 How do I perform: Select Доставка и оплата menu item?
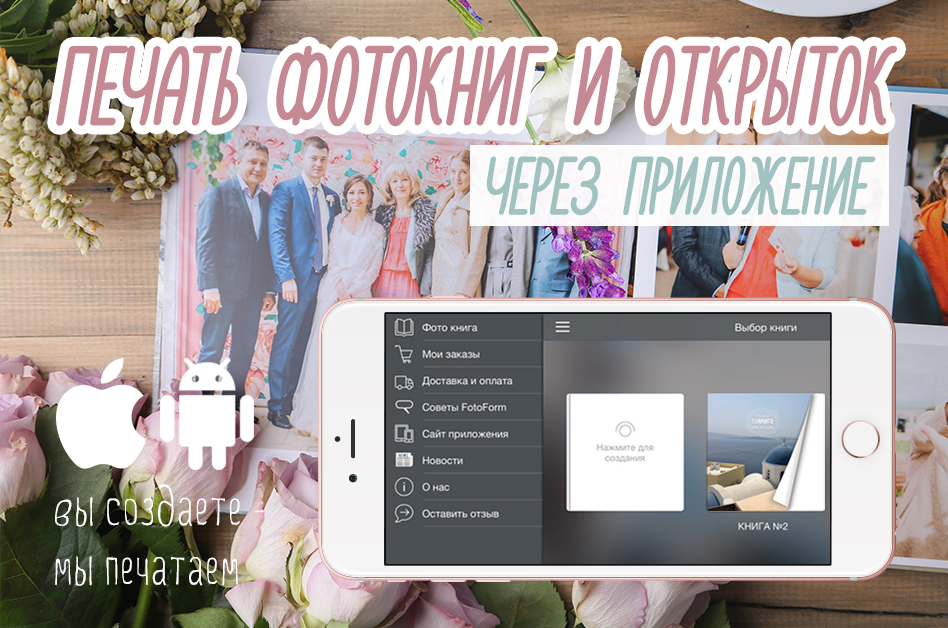point(464,381)
